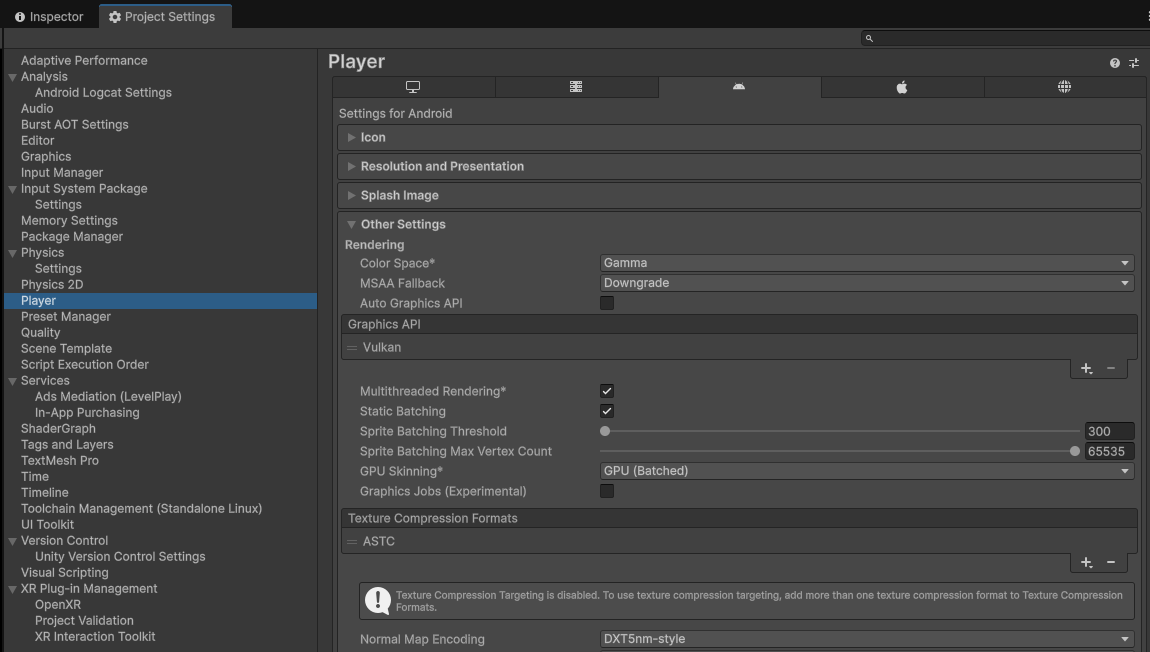1150x652 pixels.
Task: Open OpenXR settings
Action: tap(58, 605)
